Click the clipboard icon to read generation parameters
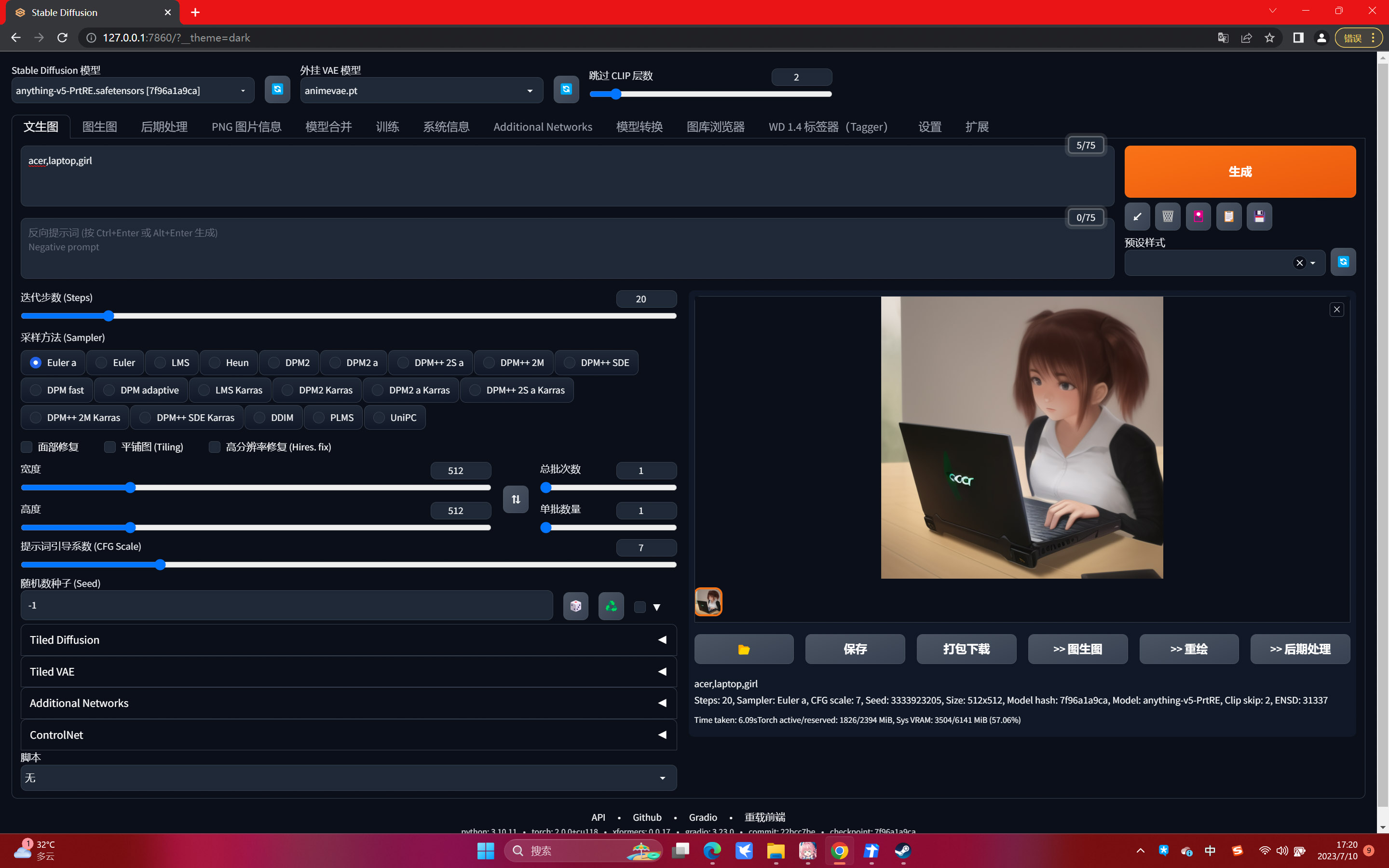This screenshot has width=1389, height=868. 1229,217
